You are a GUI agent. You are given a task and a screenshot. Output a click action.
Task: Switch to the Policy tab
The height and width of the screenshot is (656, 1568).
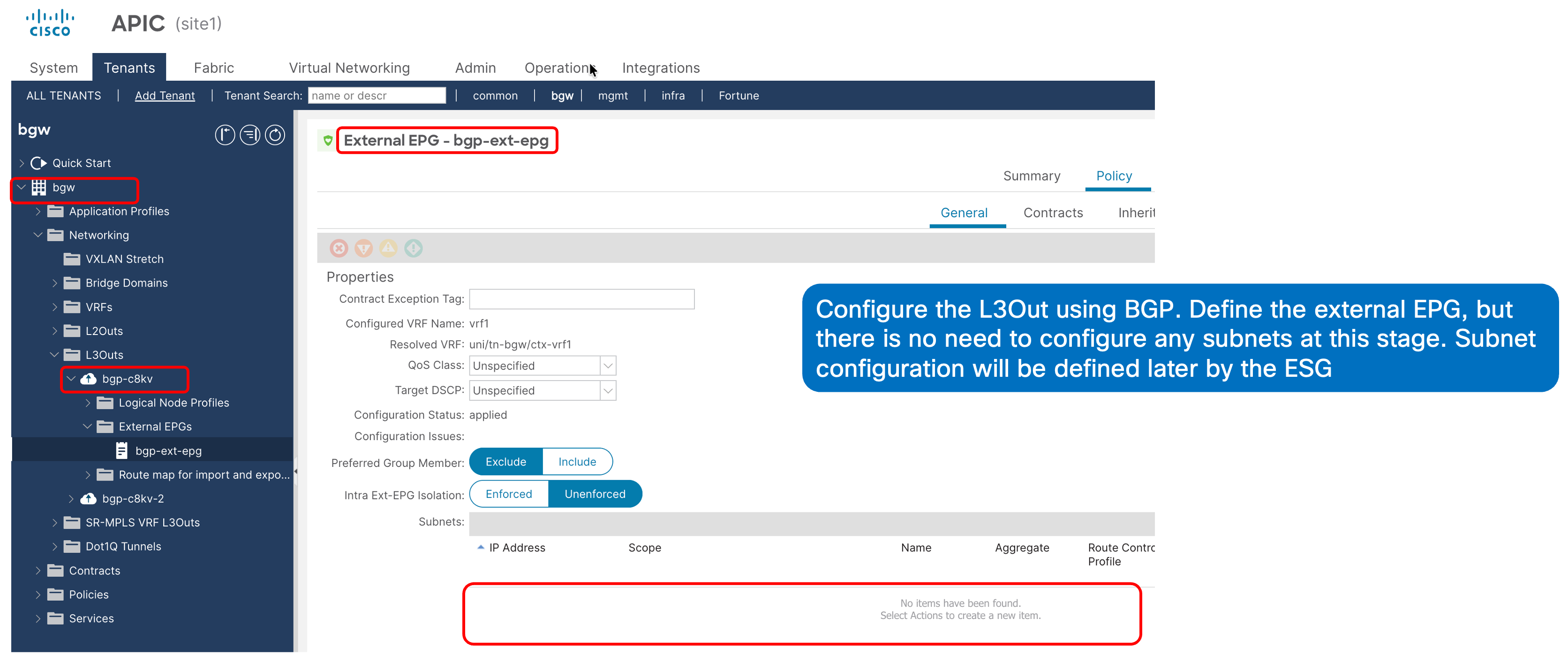point(1114,176)
